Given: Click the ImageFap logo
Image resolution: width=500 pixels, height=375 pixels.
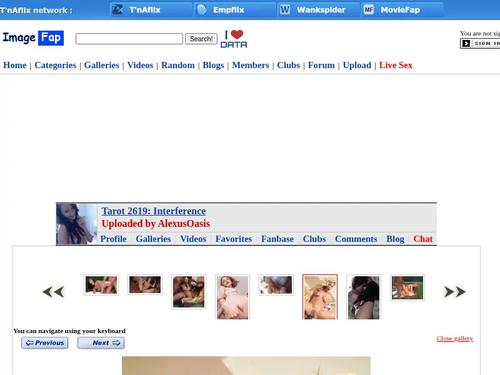Looking at the screenshot, I should tap(33, 38).
